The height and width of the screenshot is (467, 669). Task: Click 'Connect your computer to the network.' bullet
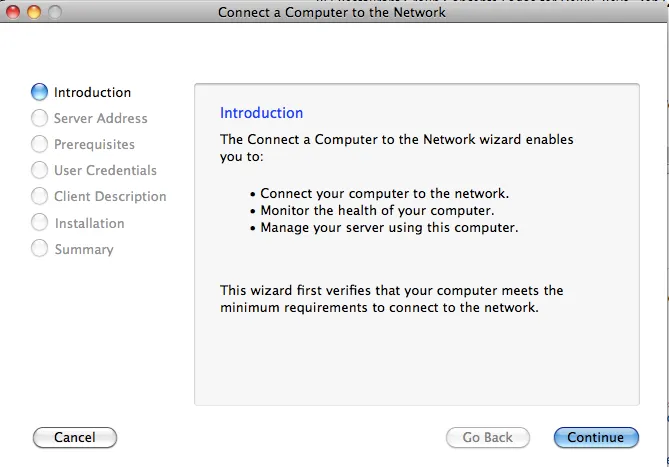[379, 194]
